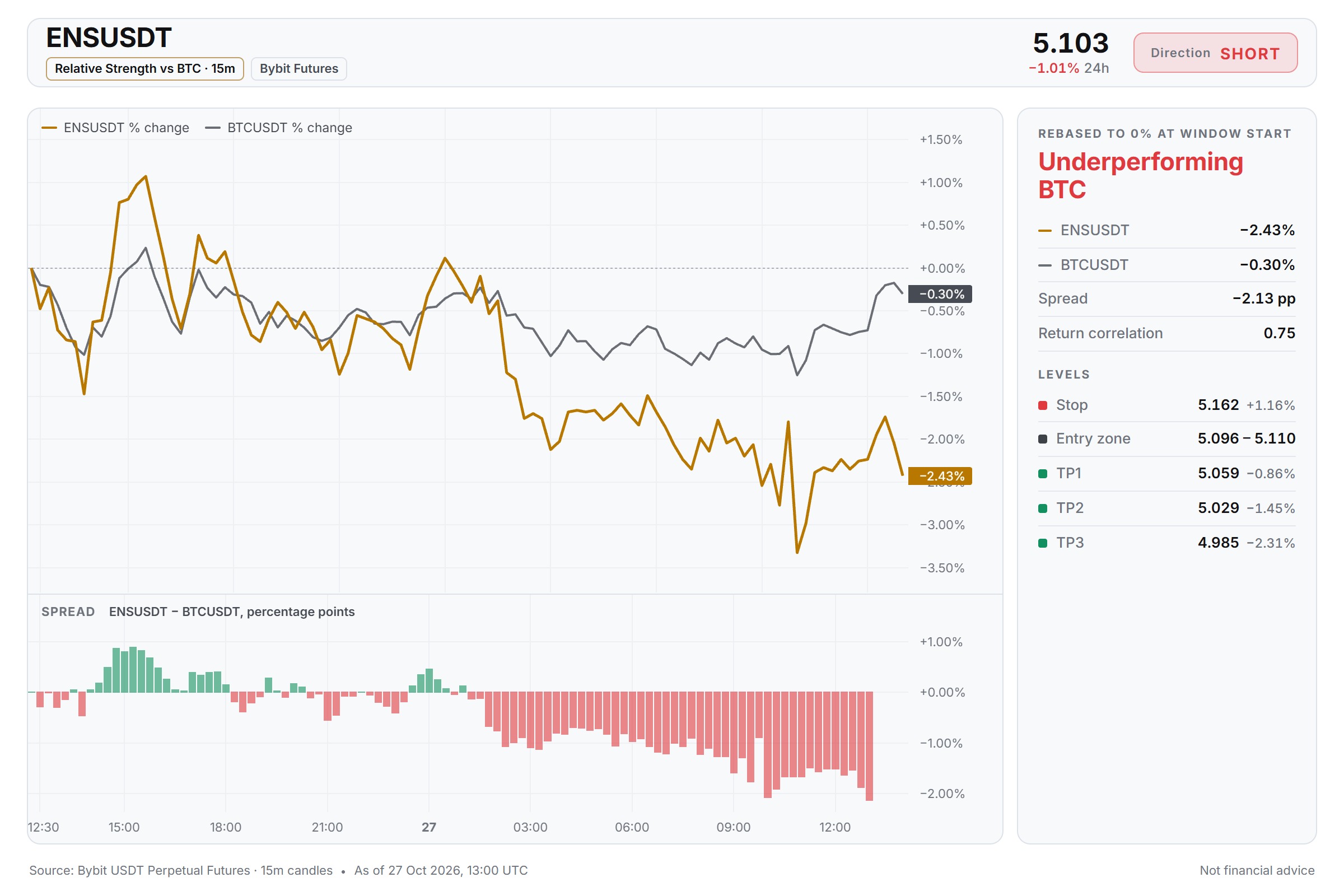Click the 5.103 current price
1344x896 pixels.
pyautogui.click(x=1070, y=43)
